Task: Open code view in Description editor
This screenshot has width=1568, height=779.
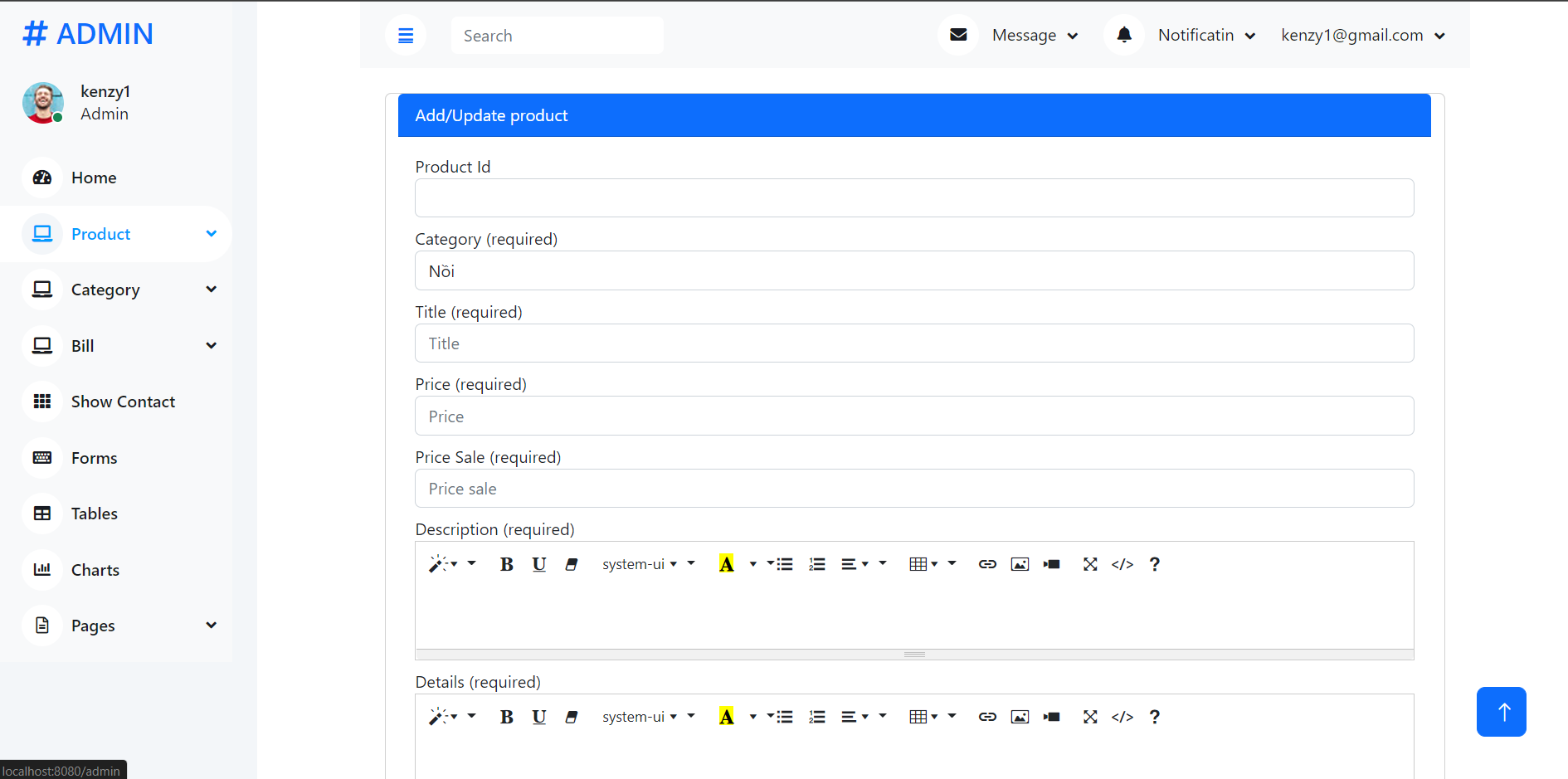Action: pos(1122,564)
